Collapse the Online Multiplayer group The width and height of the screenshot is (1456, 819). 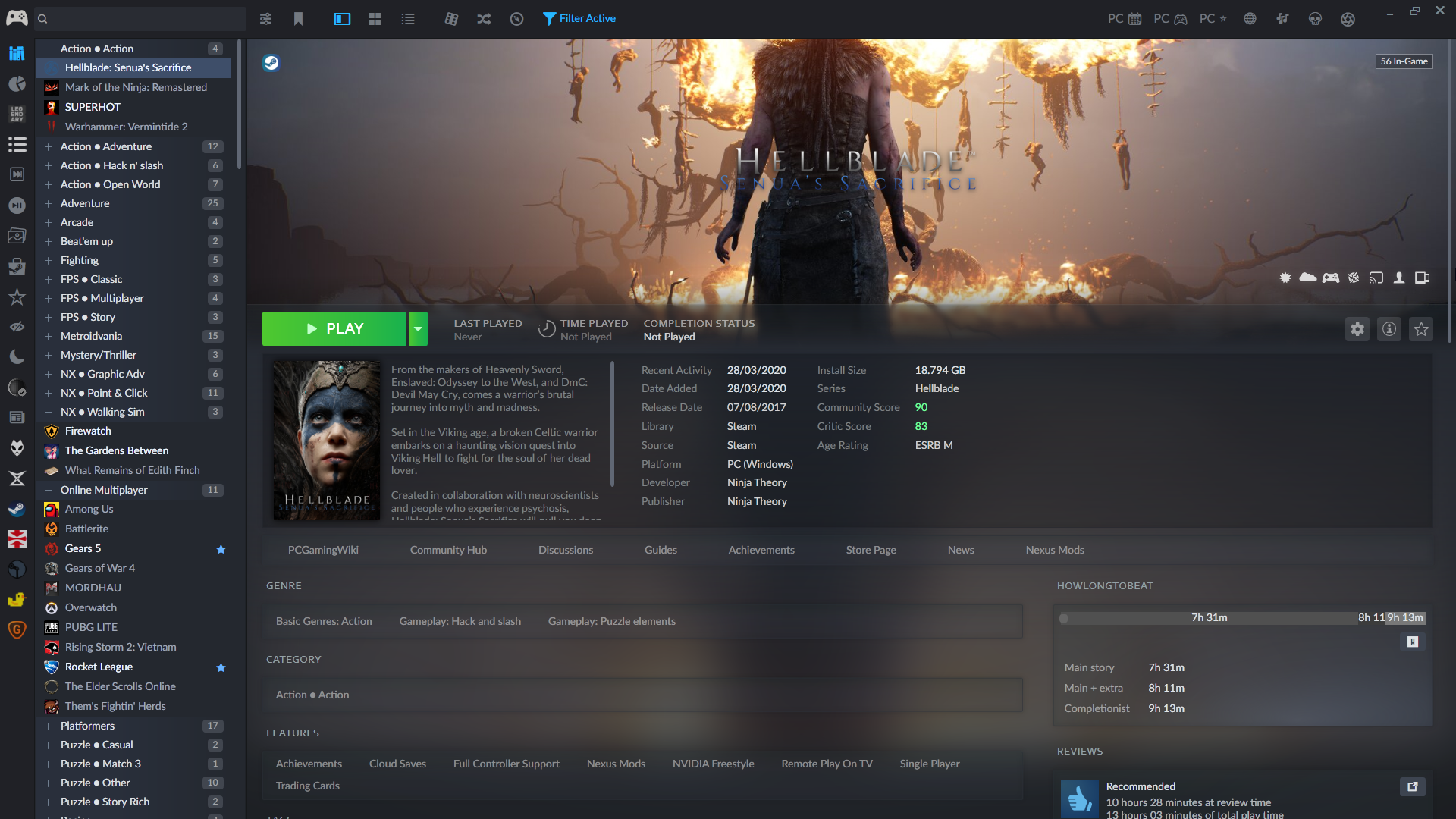[49, 490]
